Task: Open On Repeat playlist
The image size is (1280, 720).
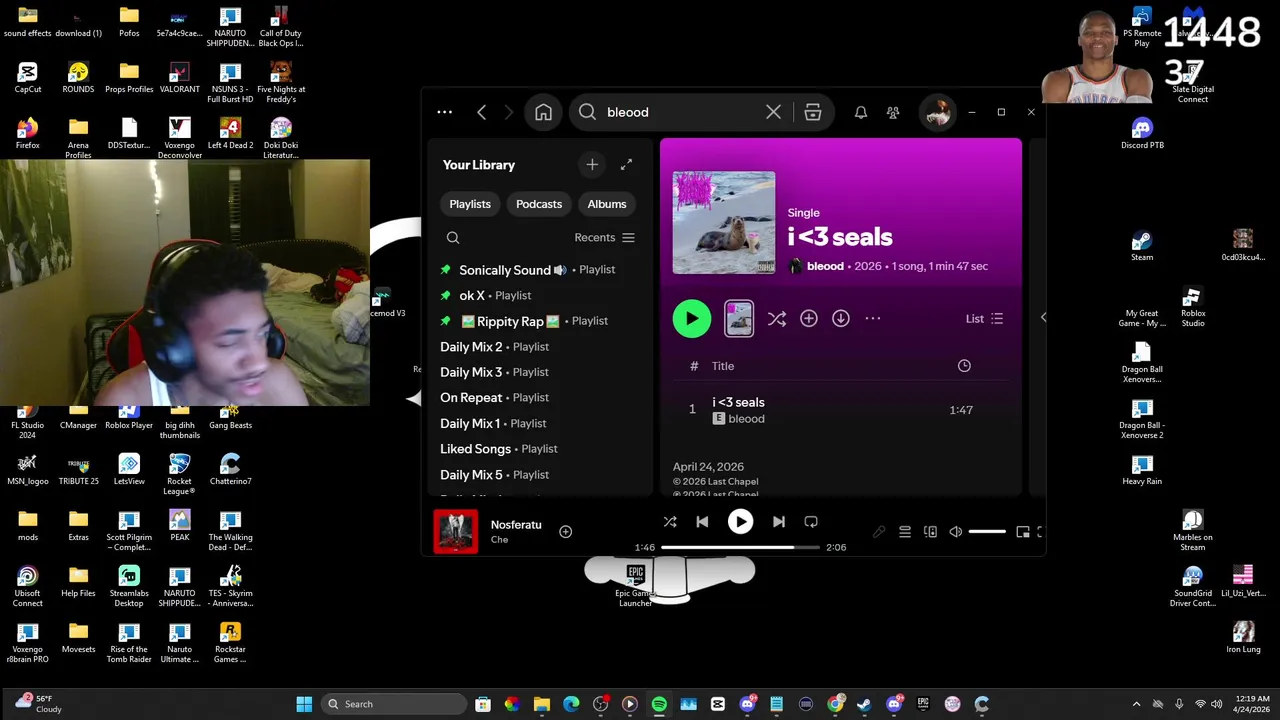Action: tap(538, 398)
